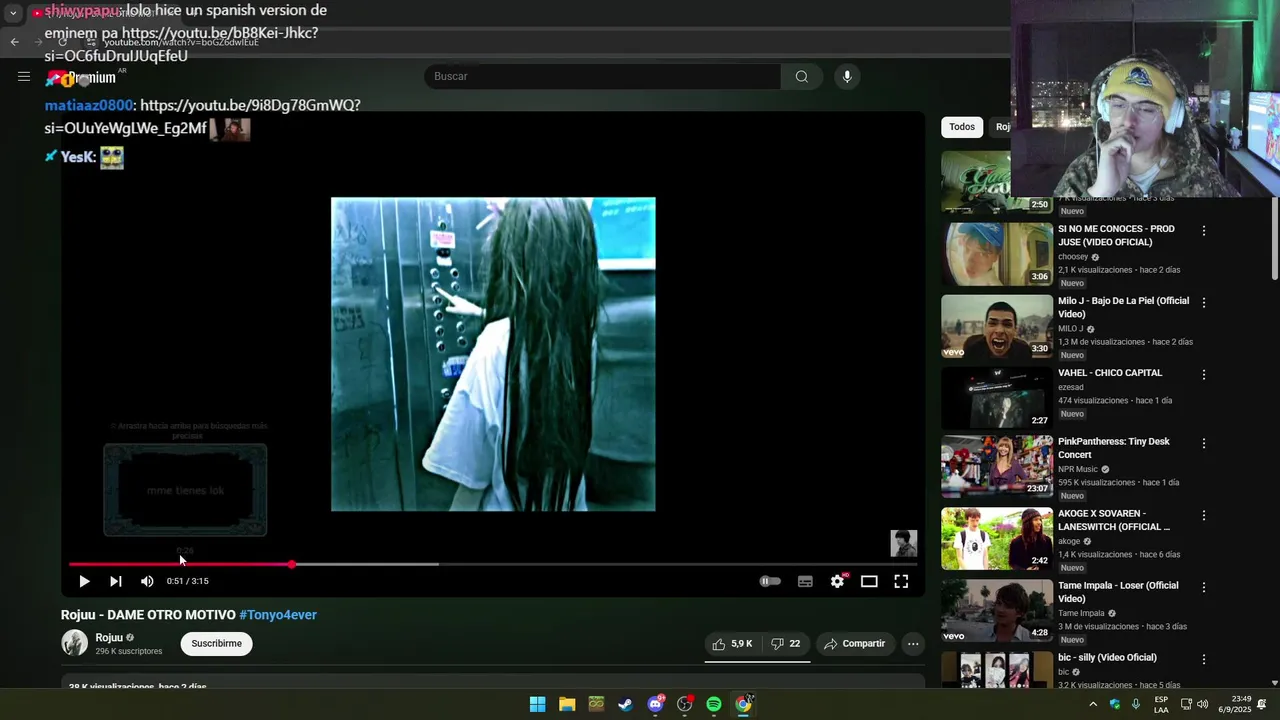Open options for VAHEL CHICO CAPITAL
This screenshot has width=1280, height=720.
1204,375
